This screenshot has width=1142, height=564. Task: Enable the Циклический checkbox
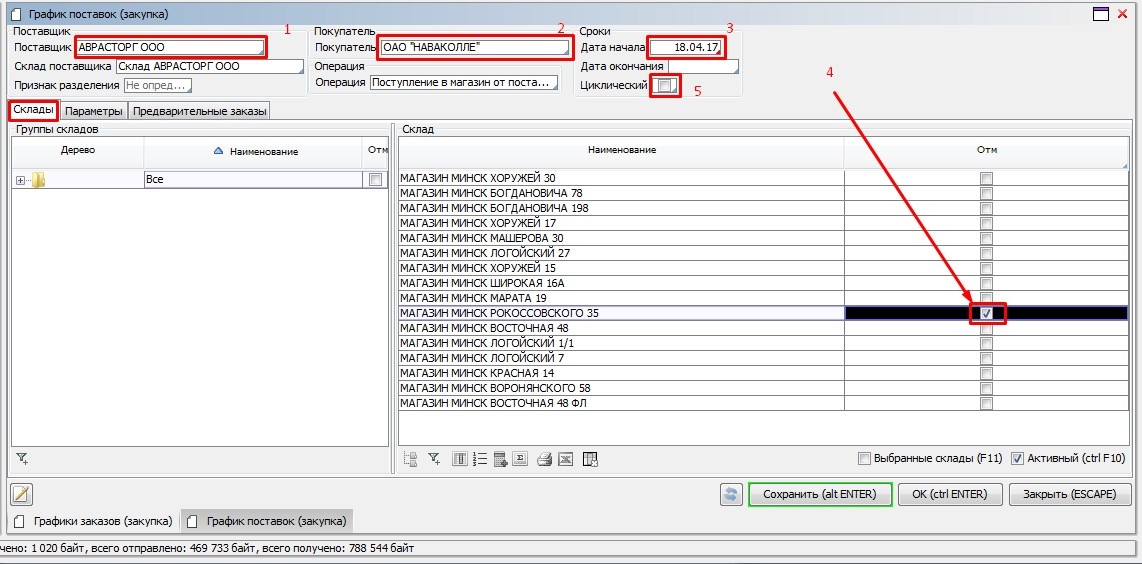665,86
